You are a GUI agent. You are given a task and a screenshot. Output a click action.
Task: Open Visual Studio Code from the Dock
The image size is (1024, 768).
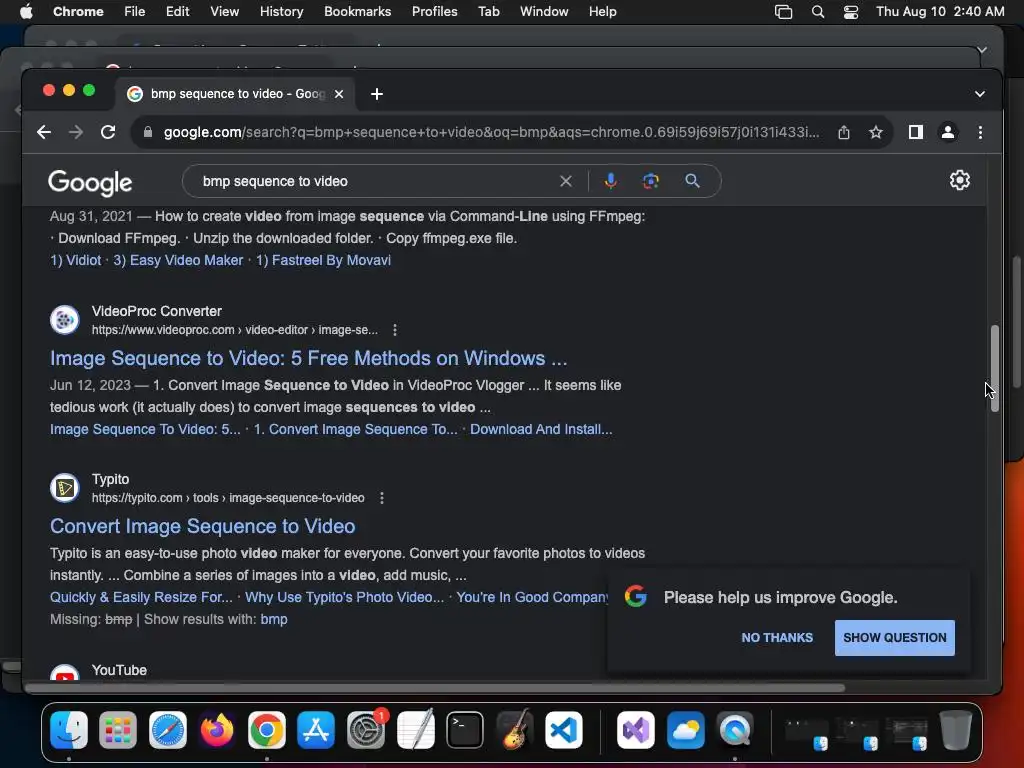pyautogui.click(x=564, y=729)
